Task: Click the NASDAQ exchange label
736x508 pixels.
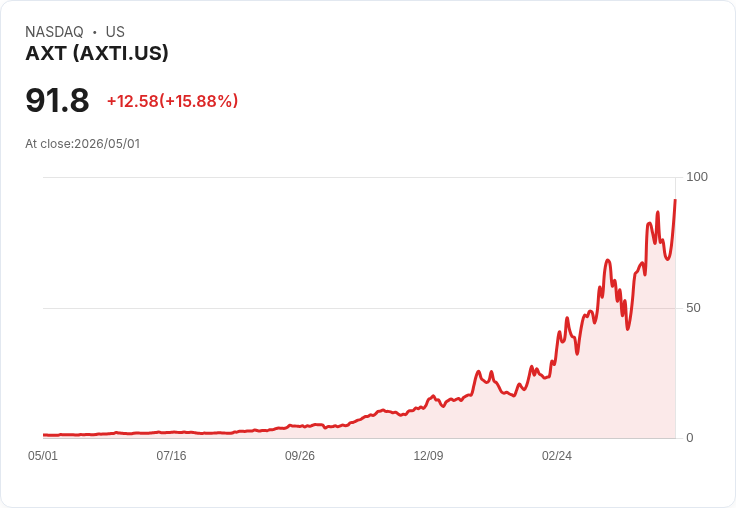Action: click(x=54, y=32)
